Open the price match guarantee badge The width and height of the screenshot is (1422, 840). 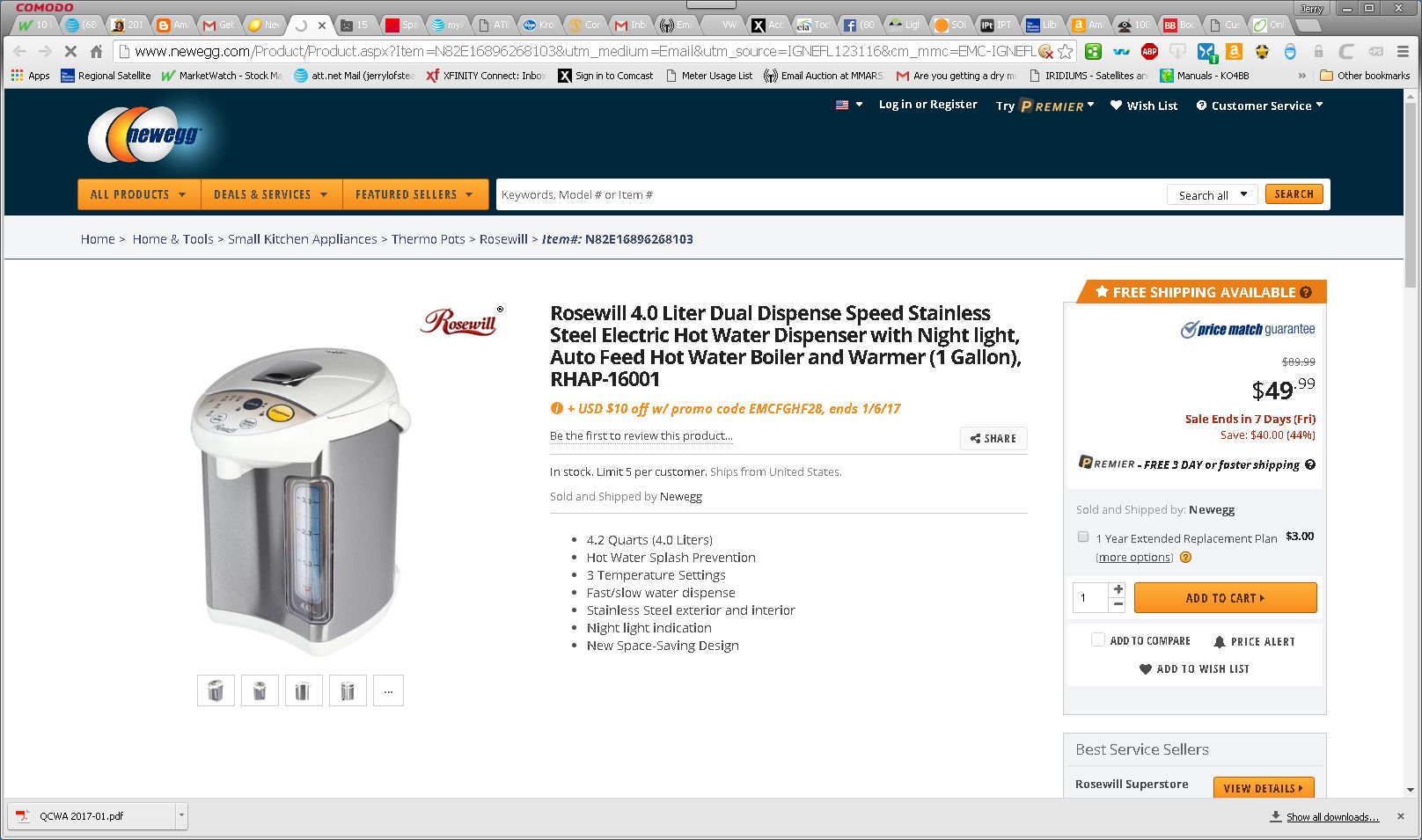[x=1248, y=329]
